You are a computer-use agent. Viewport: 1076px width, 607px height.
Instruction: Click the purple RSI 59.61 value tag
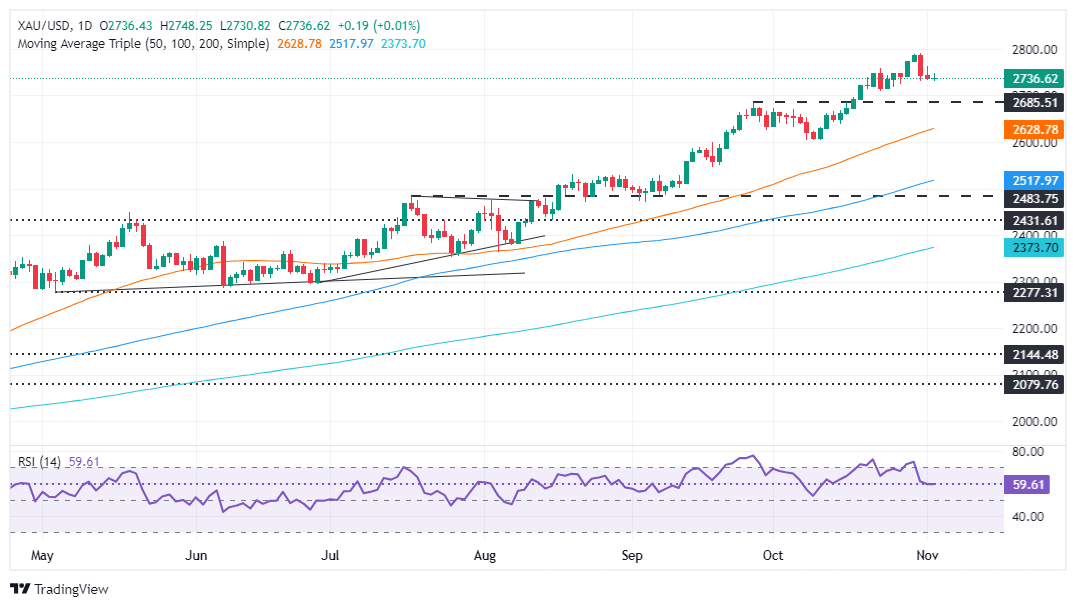[1027, 484]
